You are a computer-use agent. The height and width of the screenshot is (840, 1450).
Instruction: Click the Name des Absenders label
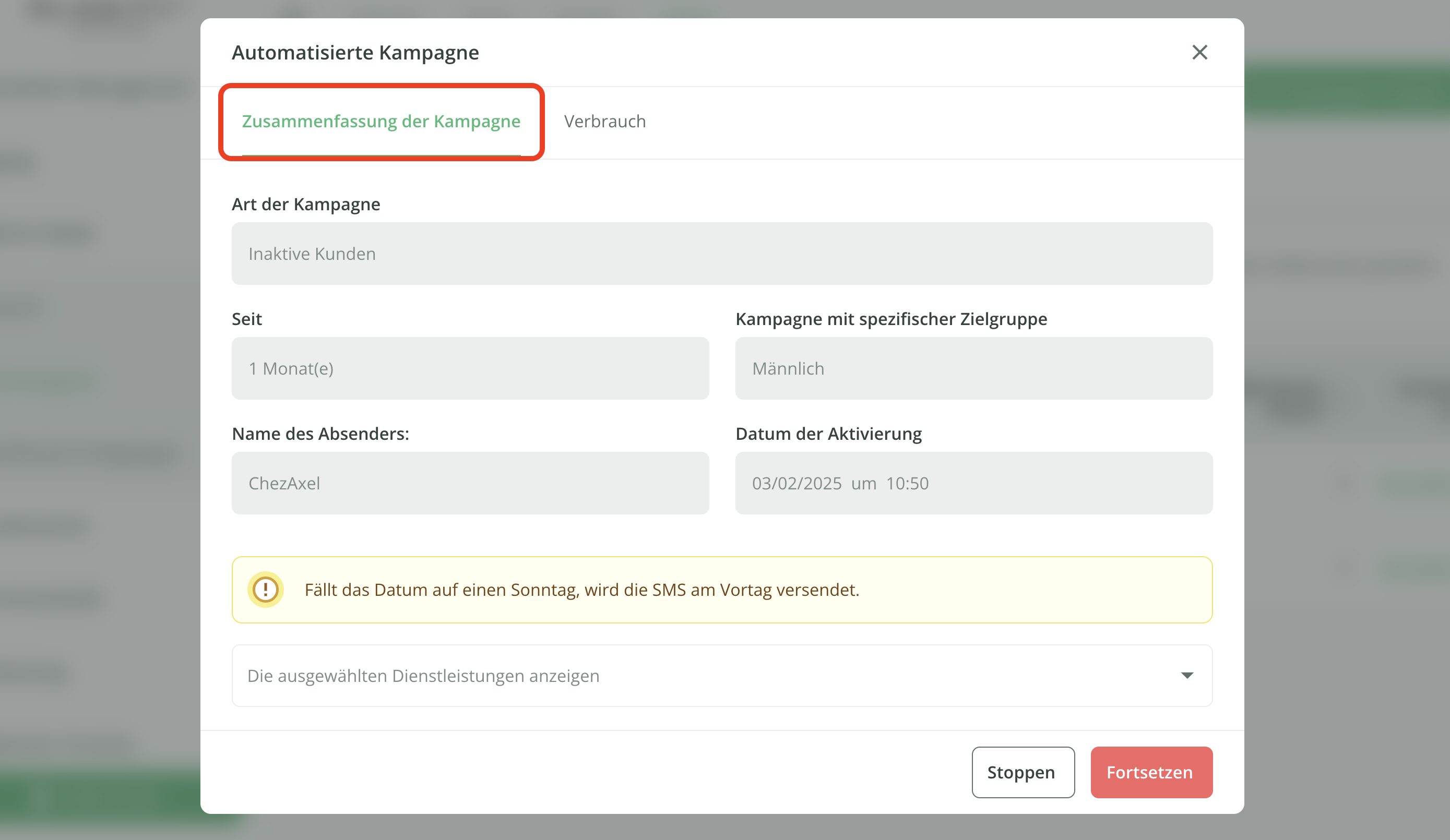(x=320, y=433)
